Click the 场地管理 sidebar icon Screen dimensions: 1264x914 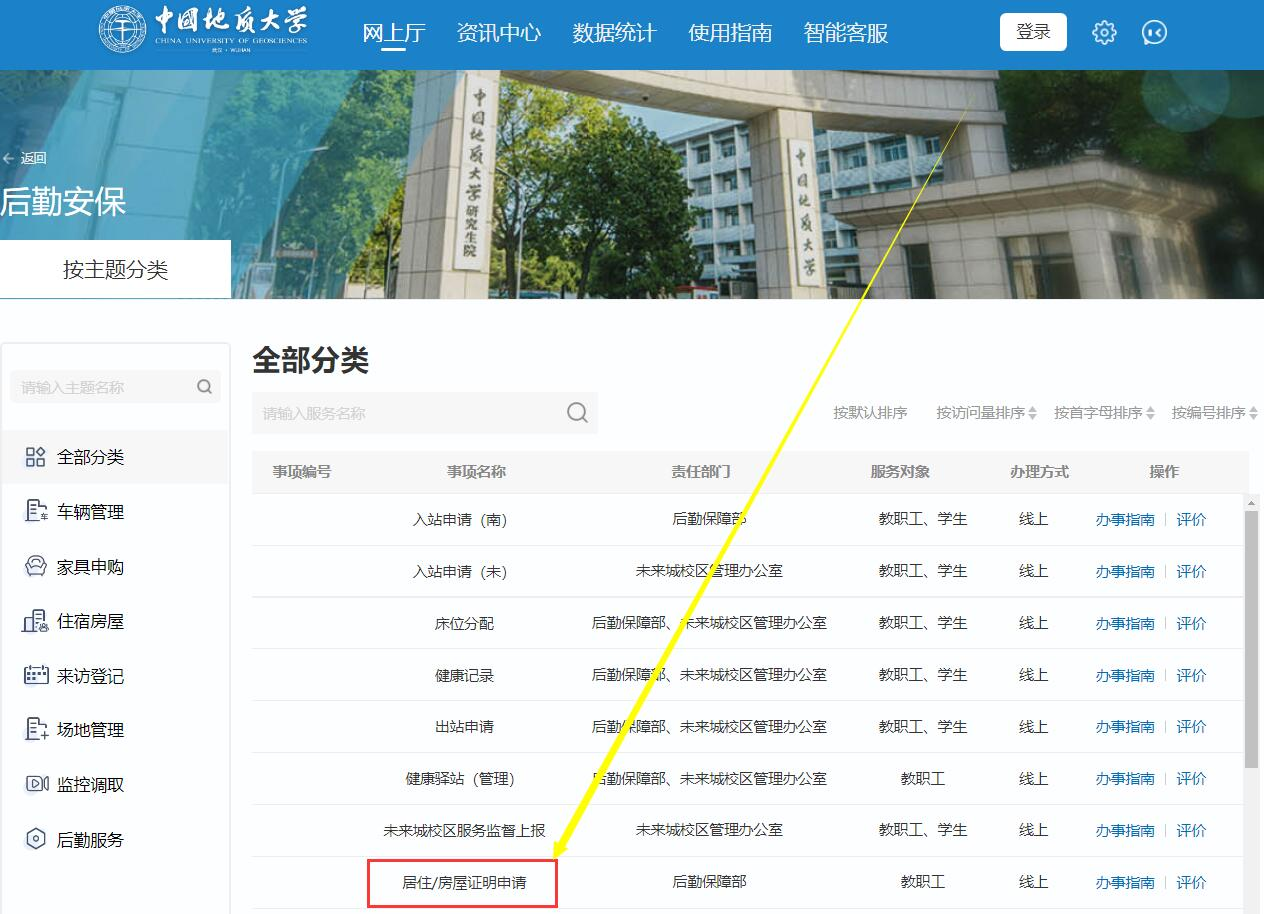pos(35,729)
